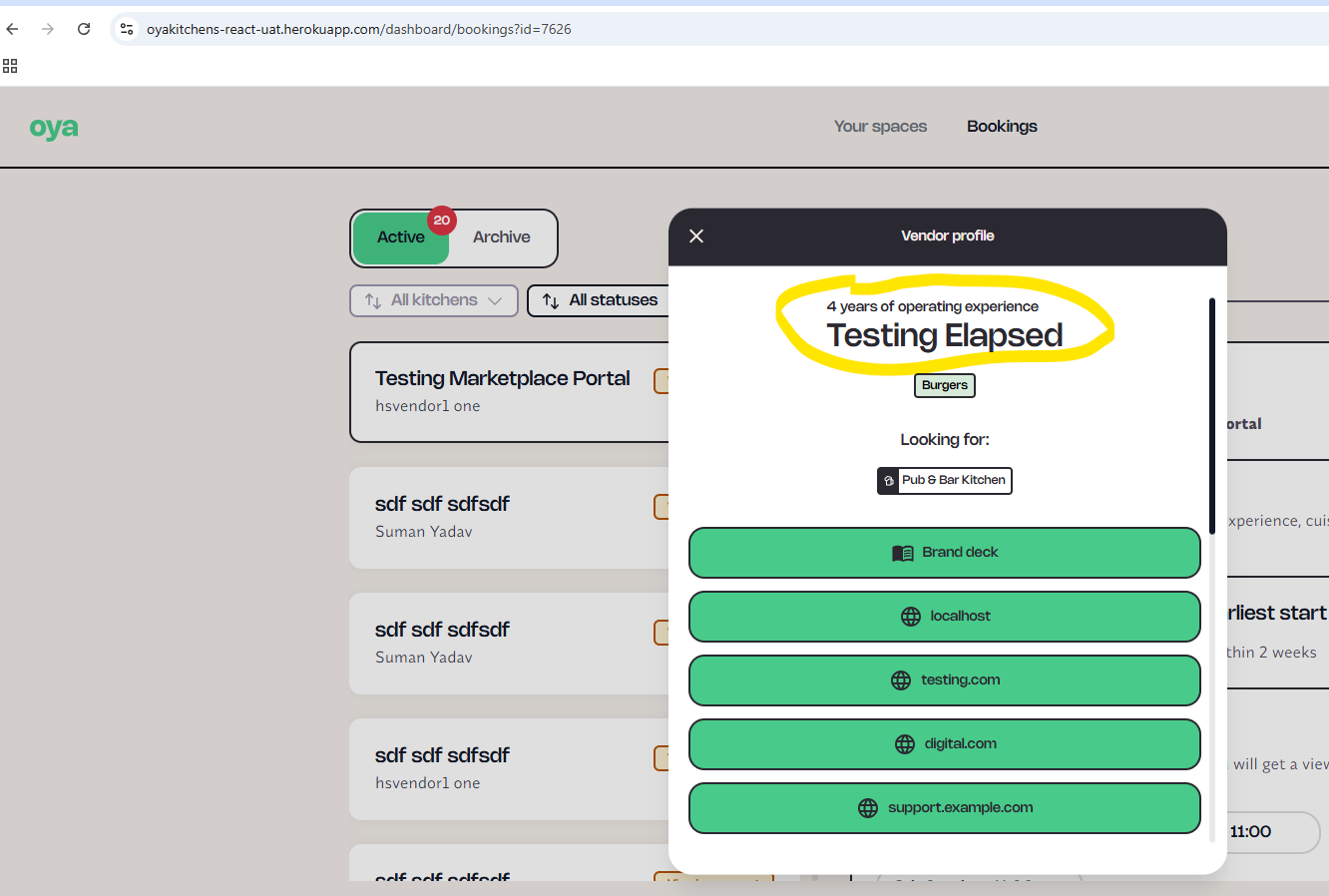1329x896 pixels.
Task: Click the oya logo
Action: [54, 128]
